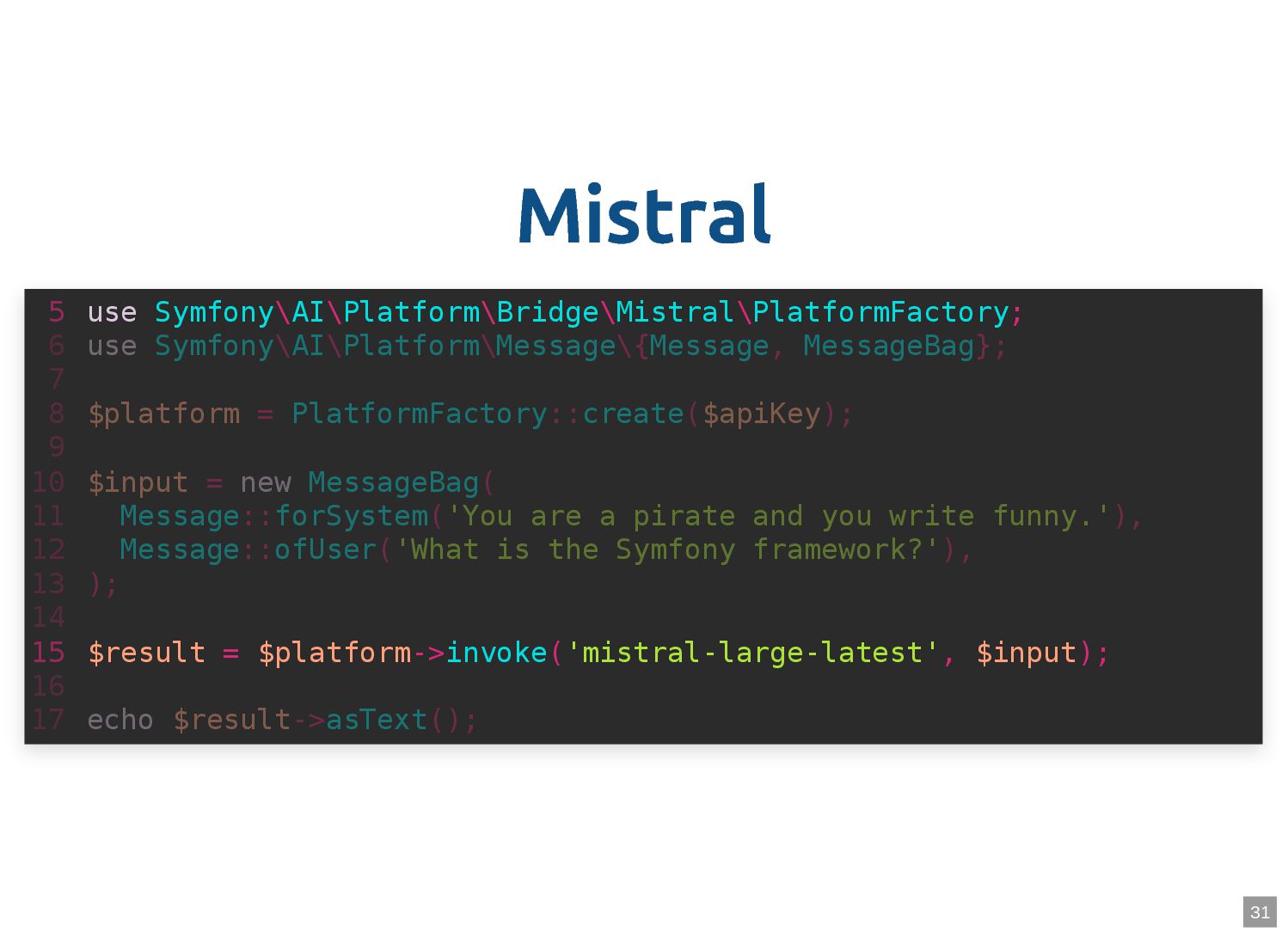Click the closing ');' on line 13
1288x939 pixels.
(x=103, y=584)
